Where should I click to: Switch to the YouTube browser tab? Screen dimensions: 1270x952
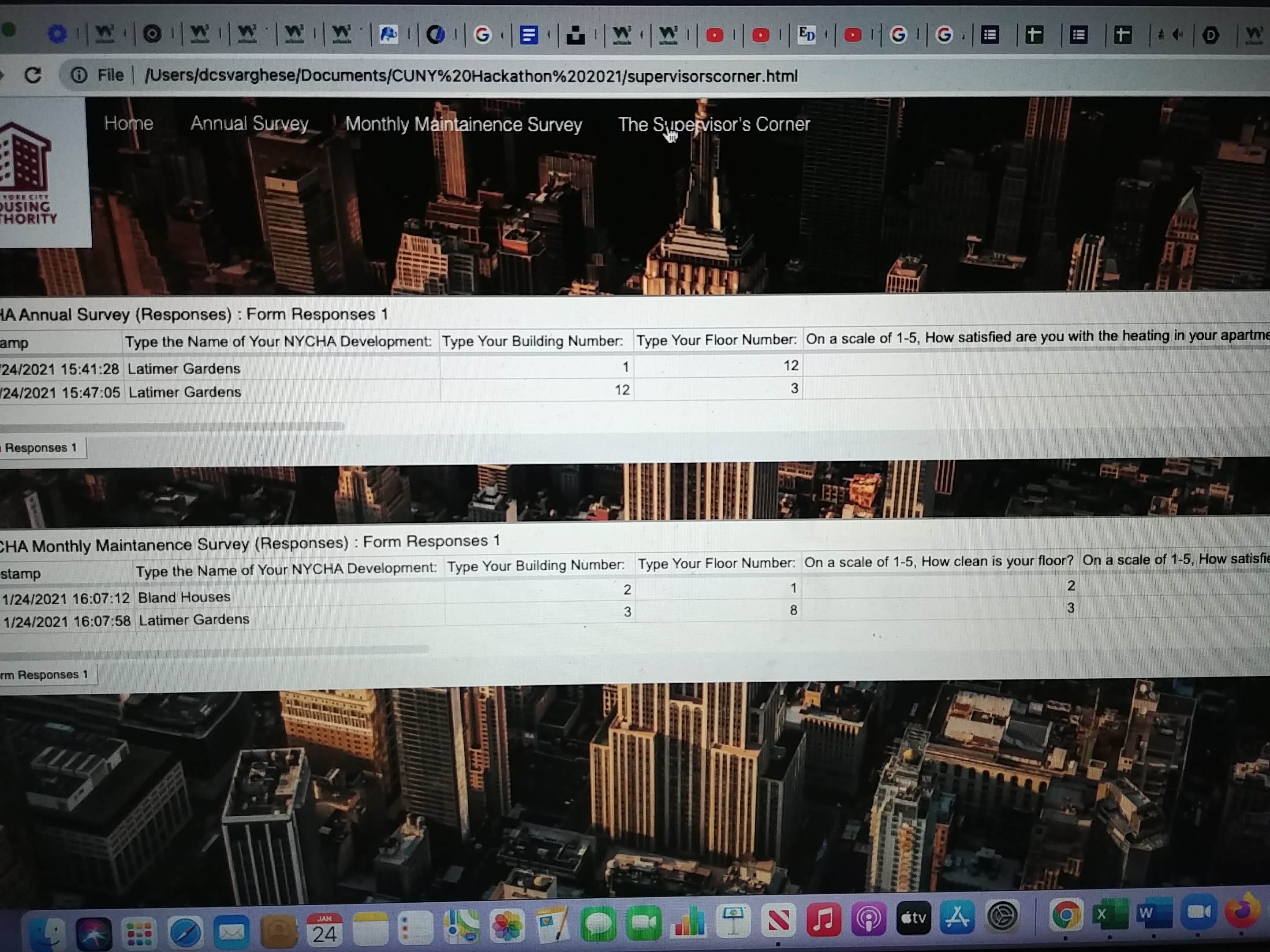tap(714, 36)
